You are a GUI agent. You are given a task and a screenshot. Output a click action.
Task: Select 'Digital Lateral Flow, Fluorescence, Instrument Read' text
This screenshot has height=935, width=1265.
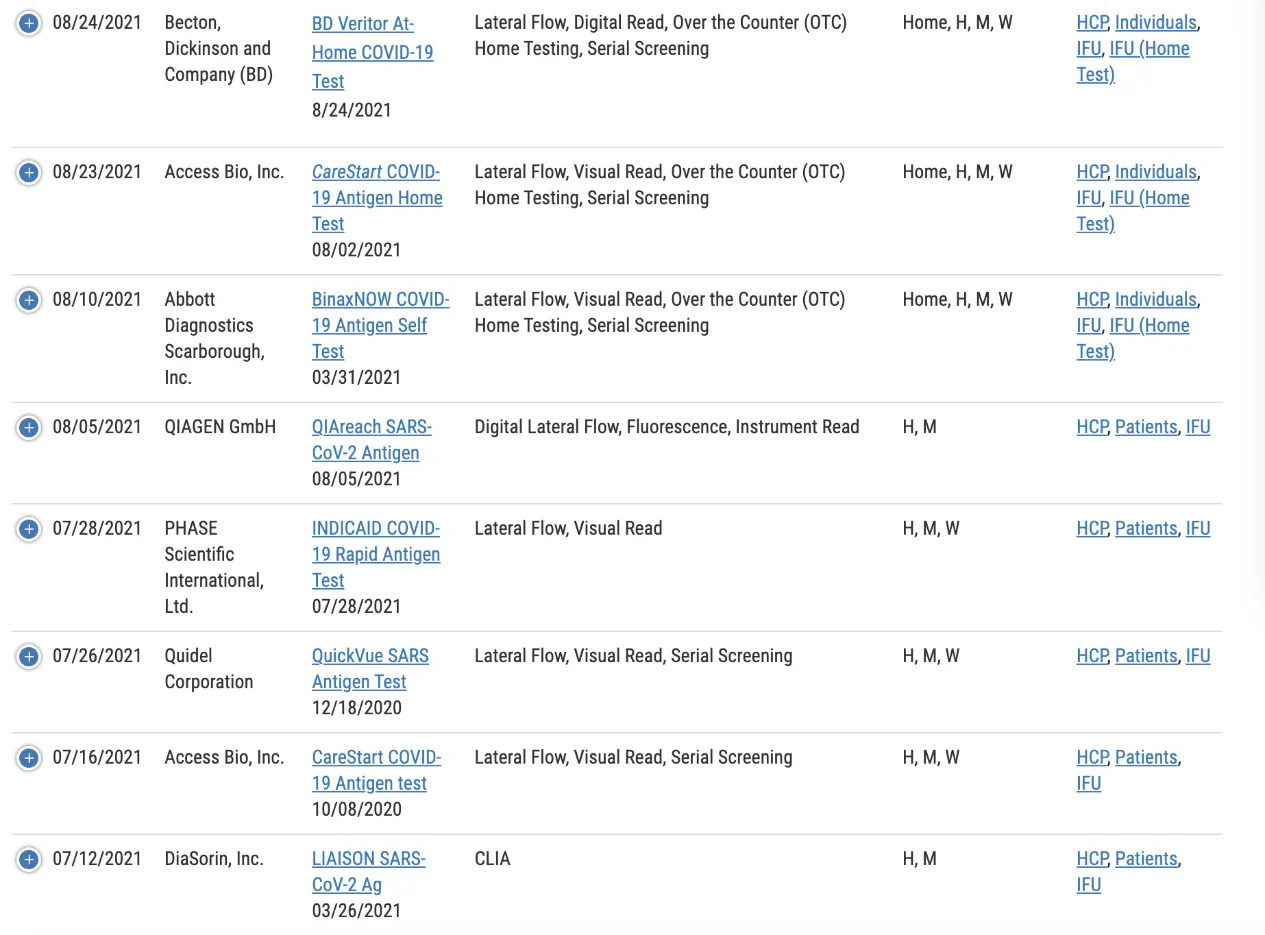[667, 427]
